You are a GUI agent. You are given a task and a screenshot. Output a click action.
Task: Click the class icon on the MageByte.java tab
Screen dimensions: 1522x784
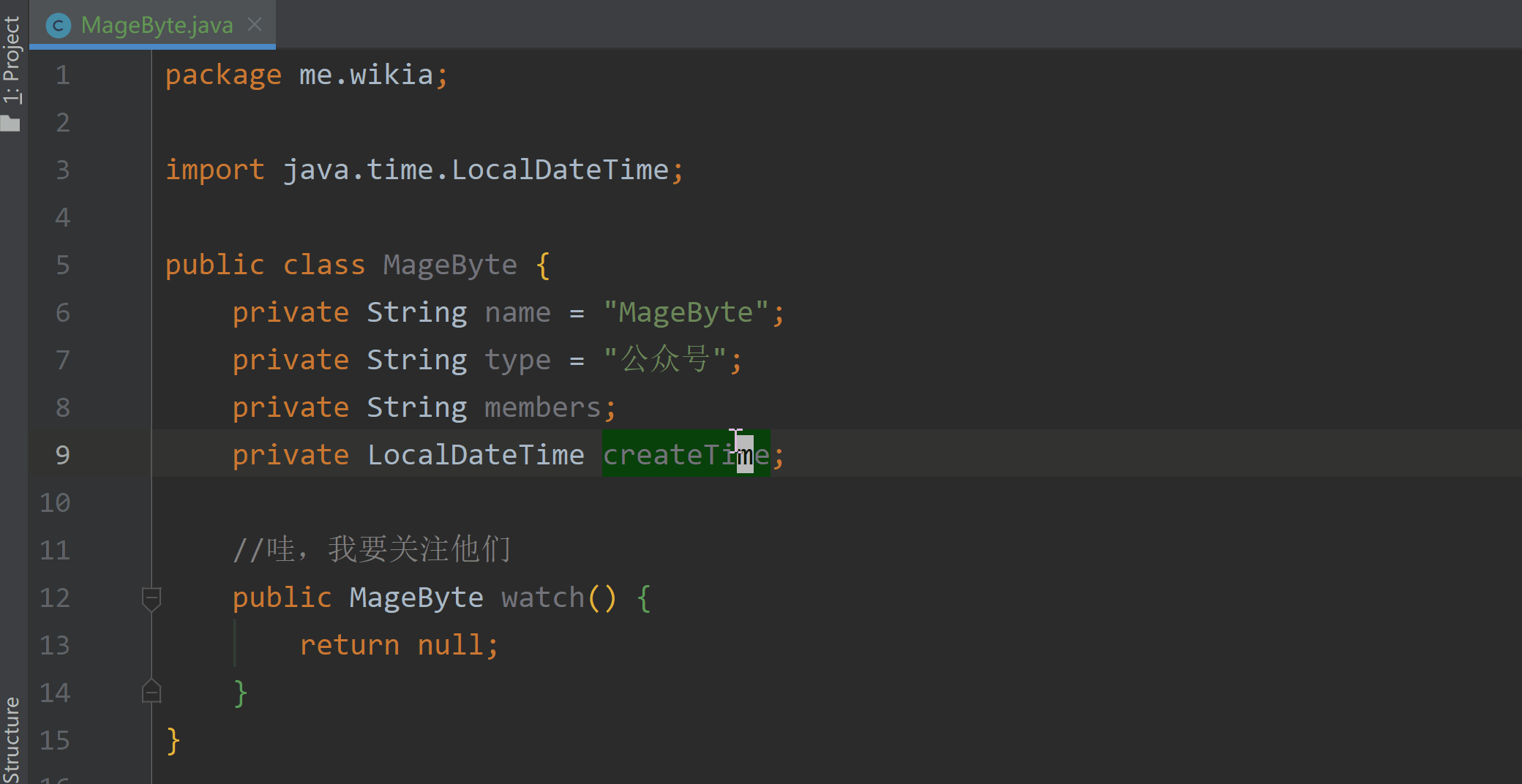tap(58, 24)
